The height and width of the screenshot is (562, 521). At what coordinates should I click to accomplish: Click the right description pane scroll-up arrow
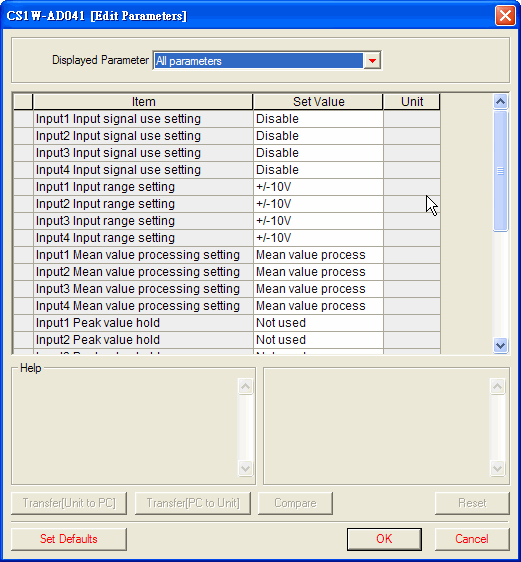pos(497,386)
